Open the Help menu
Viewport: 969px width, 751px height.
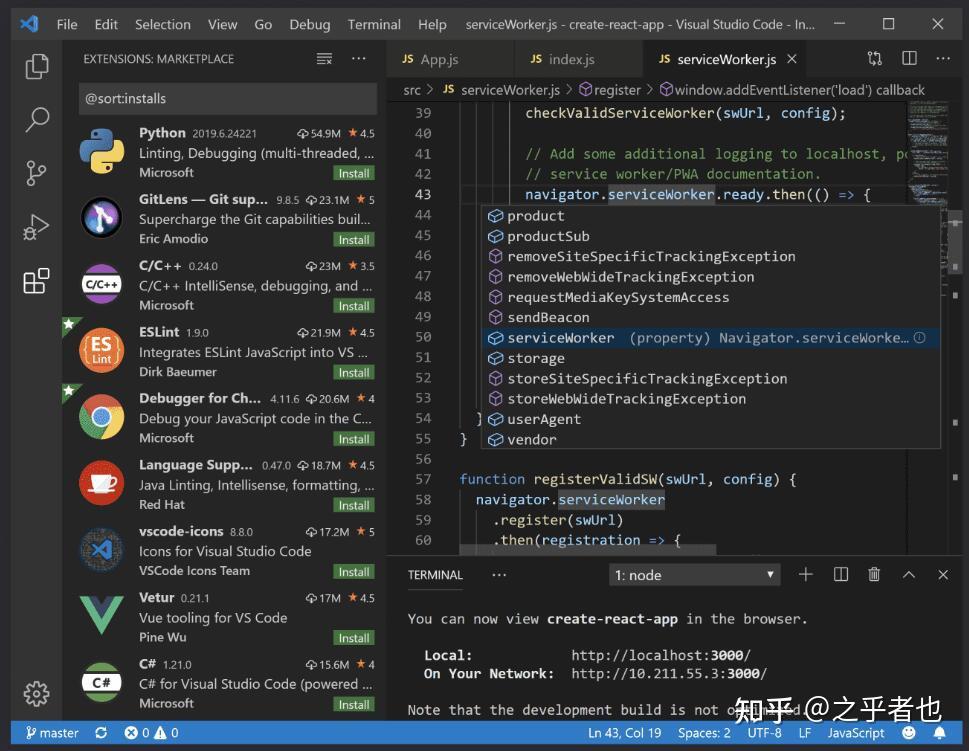point(432,24)
